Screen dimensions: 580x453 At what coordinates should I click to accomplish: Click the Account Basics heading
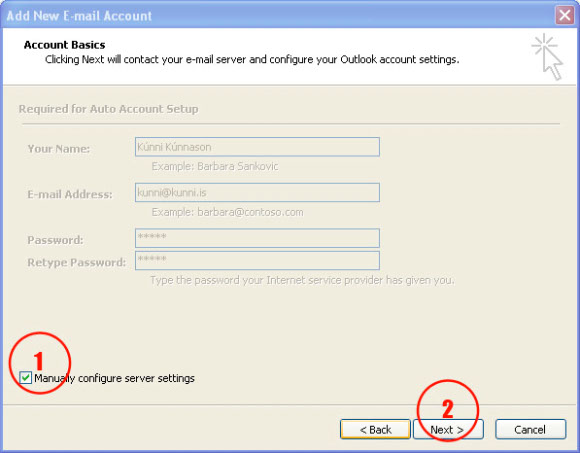click(64, 45)
